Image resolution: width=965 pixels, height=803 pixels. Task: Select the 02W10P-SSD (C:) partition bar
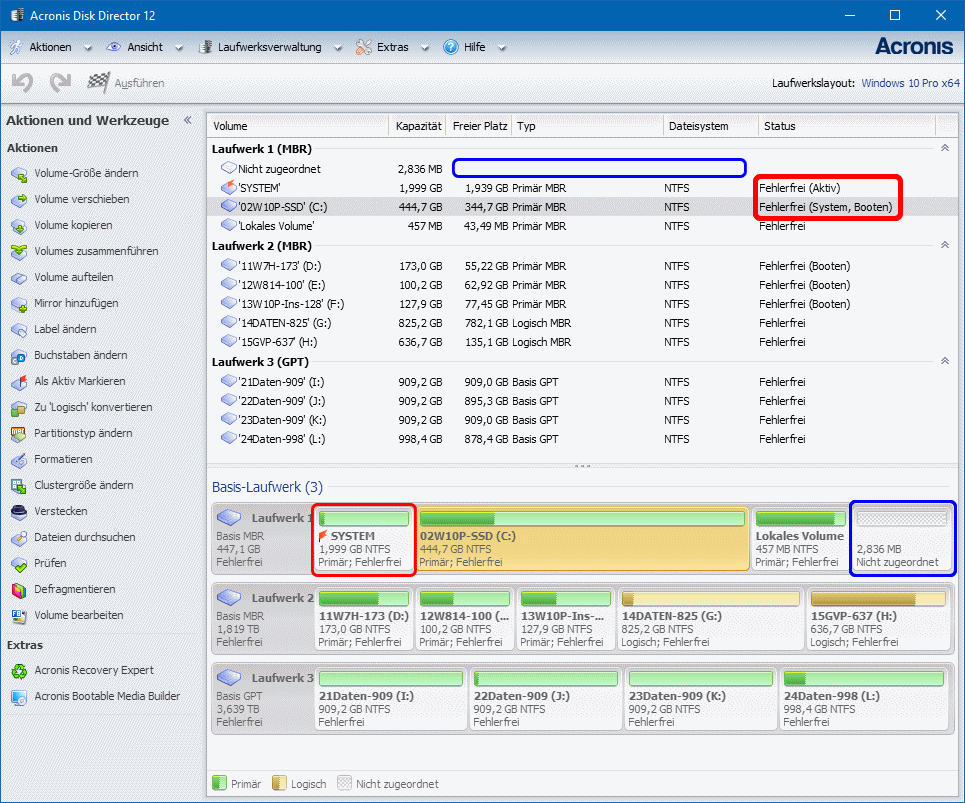click(582, 540)
